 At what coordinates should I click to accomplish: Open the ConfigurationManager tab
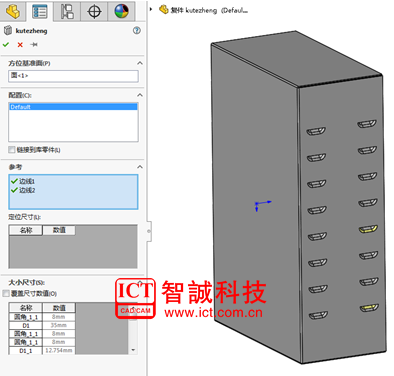tap(67, 11)
